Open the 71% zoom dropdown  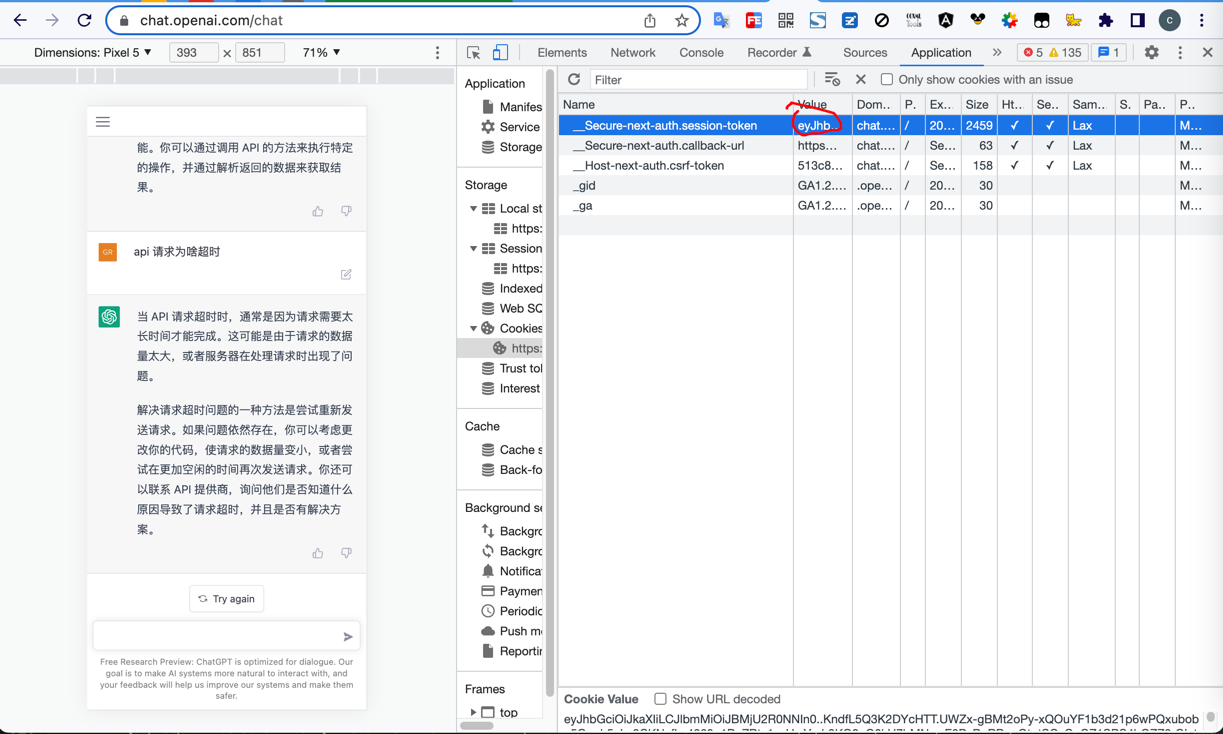[x=321, y=52]
